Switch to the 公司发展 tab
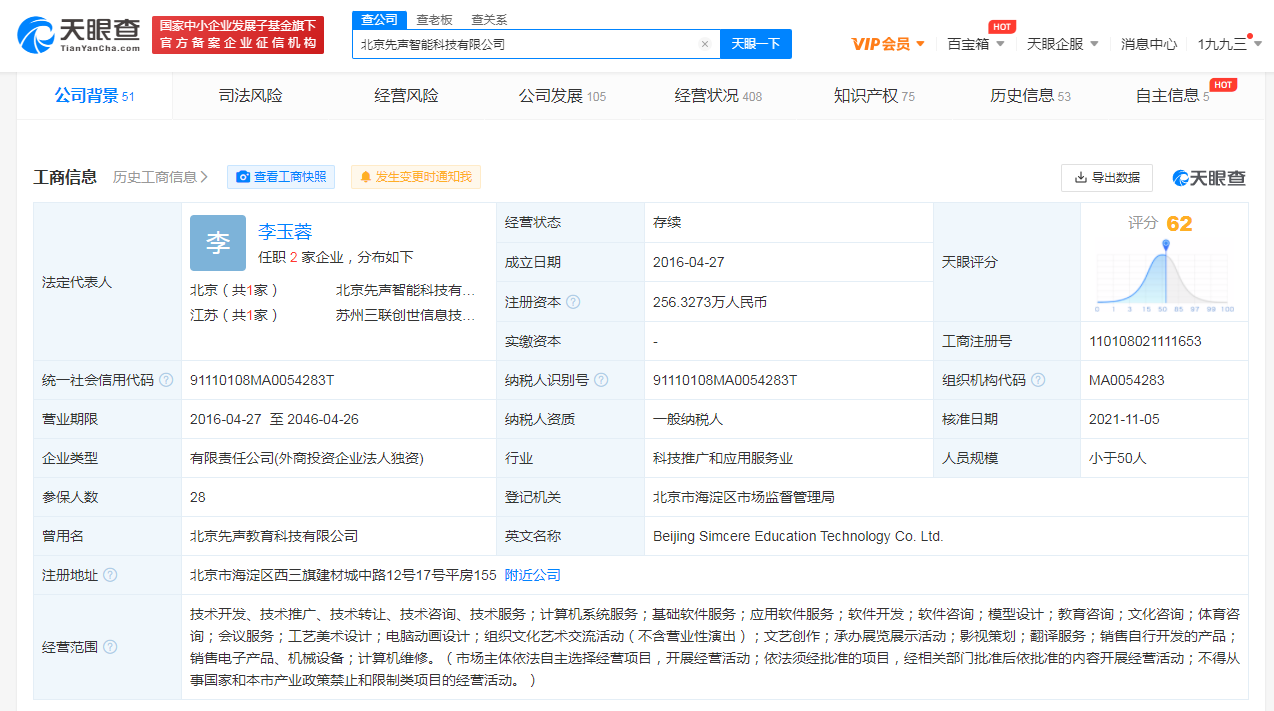1274x711 pixels. point(562,96)
